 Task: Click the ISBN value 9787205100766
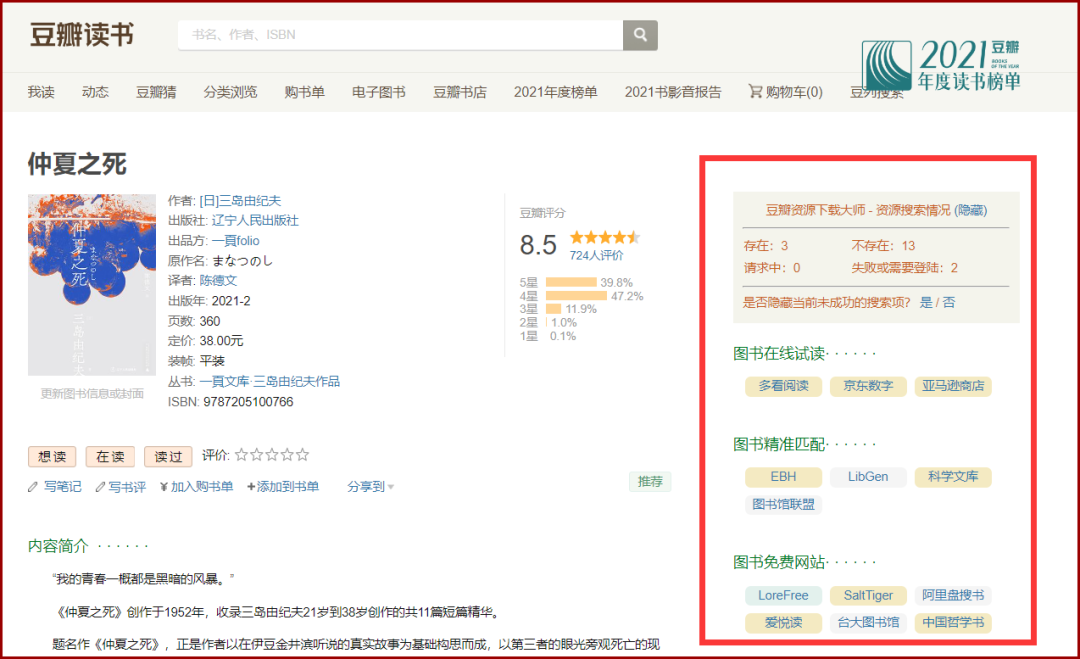tap(248, 402)
